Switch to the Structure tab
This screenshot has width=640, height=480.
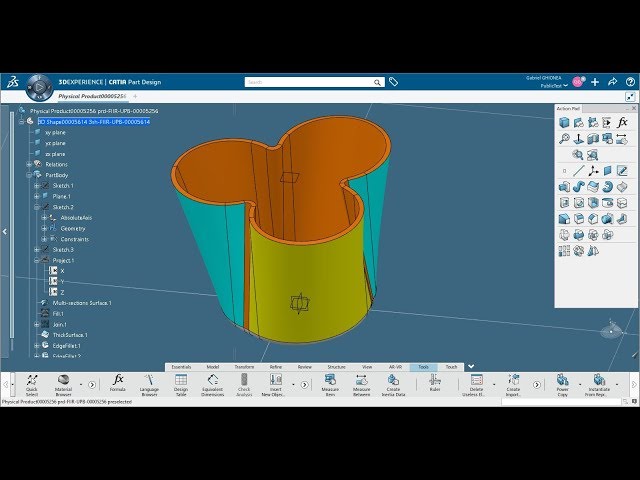(x=336, y=367)
